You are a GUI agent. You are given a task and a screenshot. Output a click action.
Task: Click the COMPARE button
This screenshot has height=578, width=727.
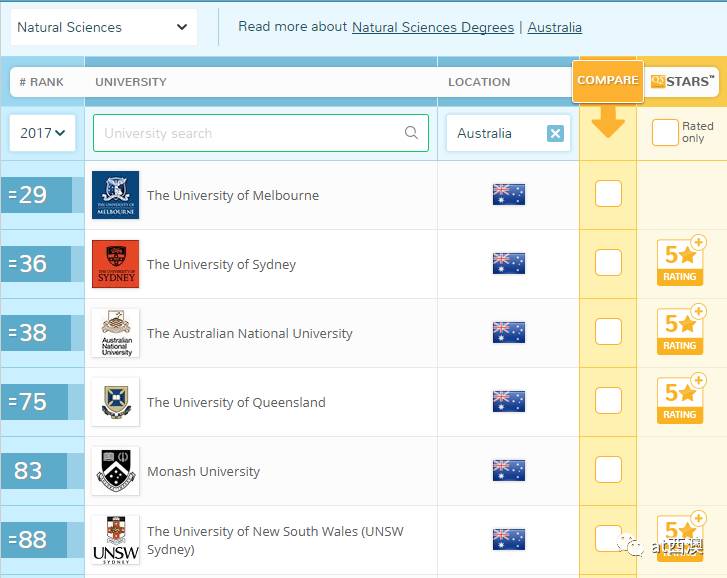[607, 81]
